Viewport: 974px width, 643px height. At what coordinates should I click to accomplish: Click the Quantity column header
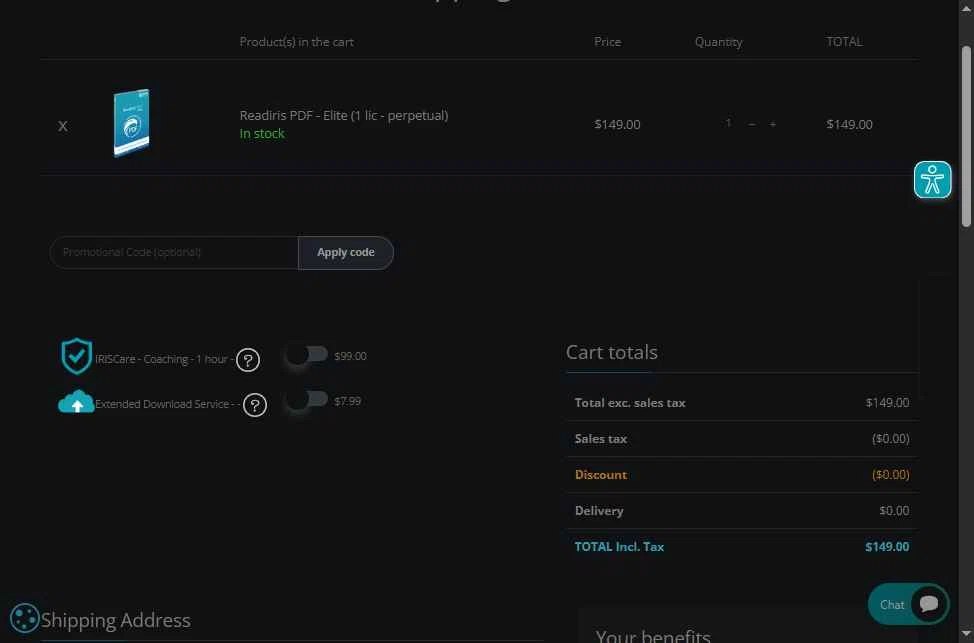tap(718, 42)
